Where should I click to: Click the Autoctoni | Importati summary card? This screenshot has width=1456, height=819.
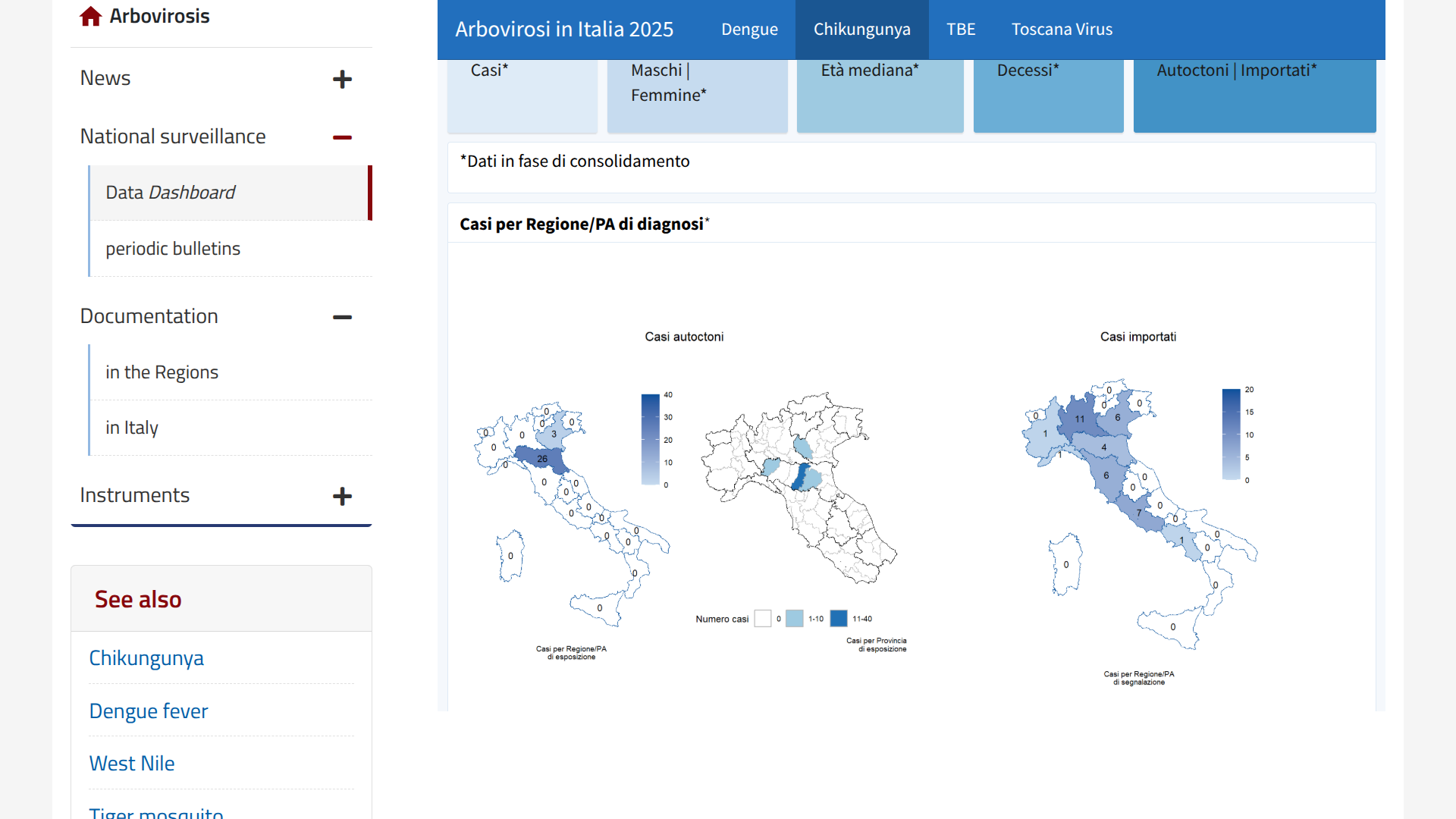1254,95
